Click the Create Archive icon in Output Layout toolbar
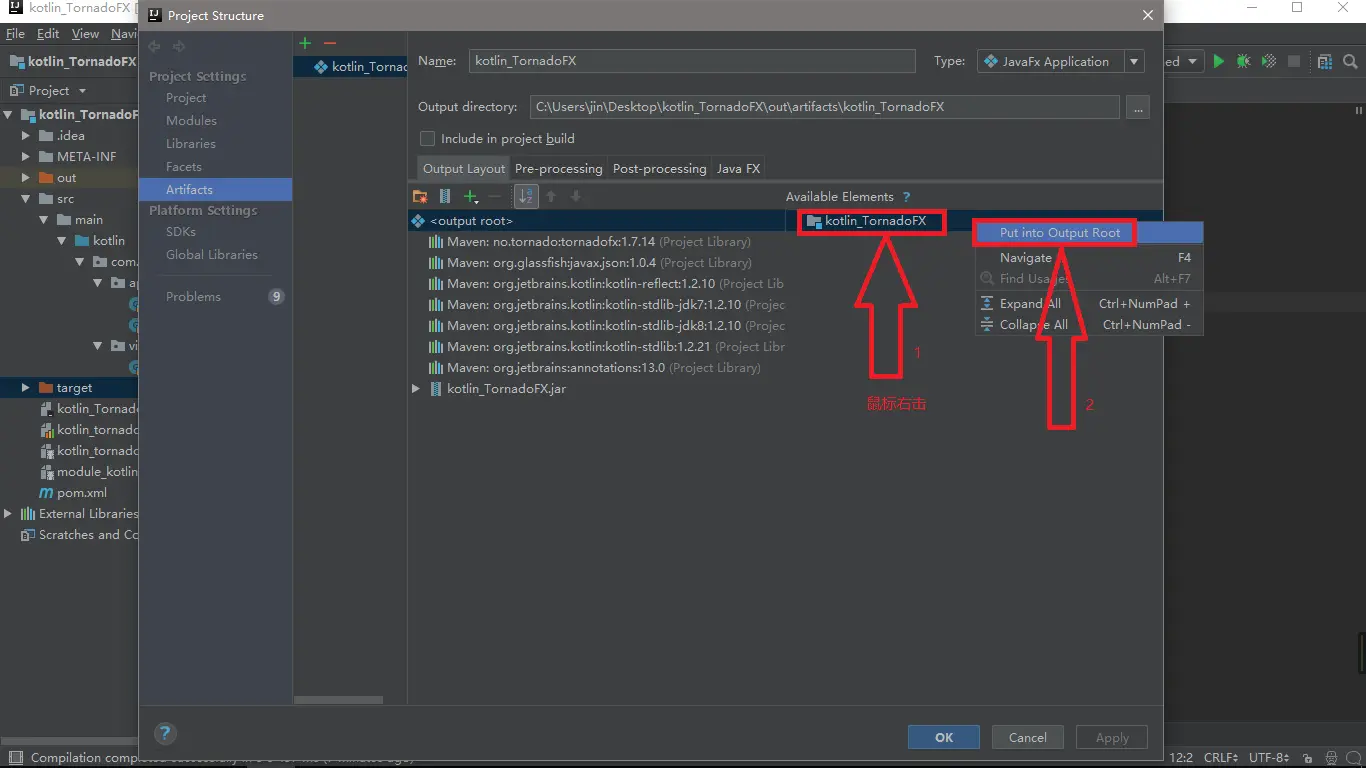This screenshot has height=768, width=1366. click(x=445, y=197)
